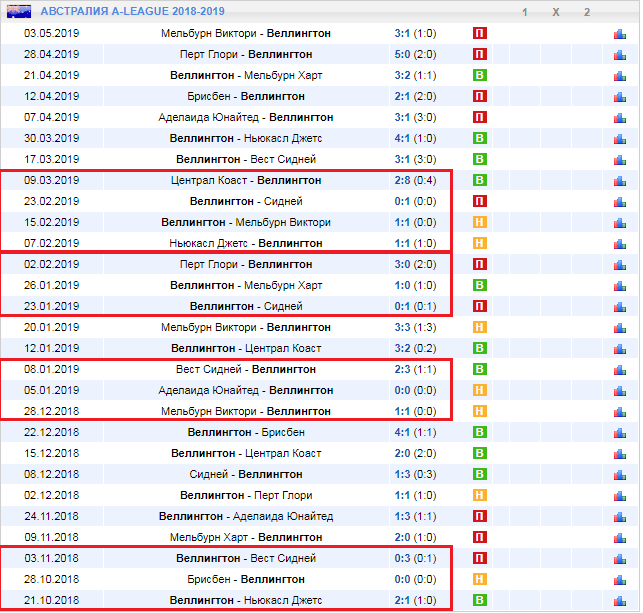Open stats chart icon for 23.01.2019 match
Screen dimensions: 643x613
click(x=620, y=307)
